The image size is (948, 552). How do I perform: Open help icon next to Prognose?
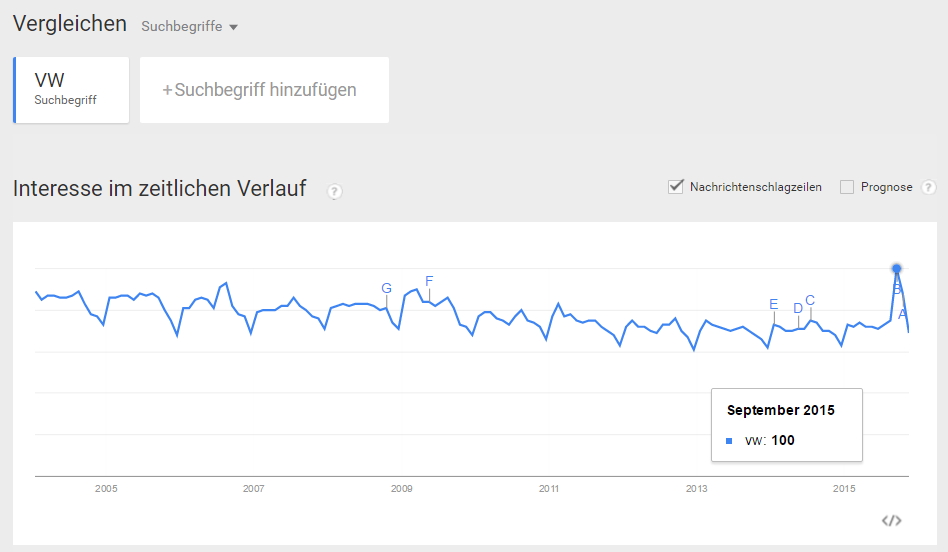click(x=928, y=187)
